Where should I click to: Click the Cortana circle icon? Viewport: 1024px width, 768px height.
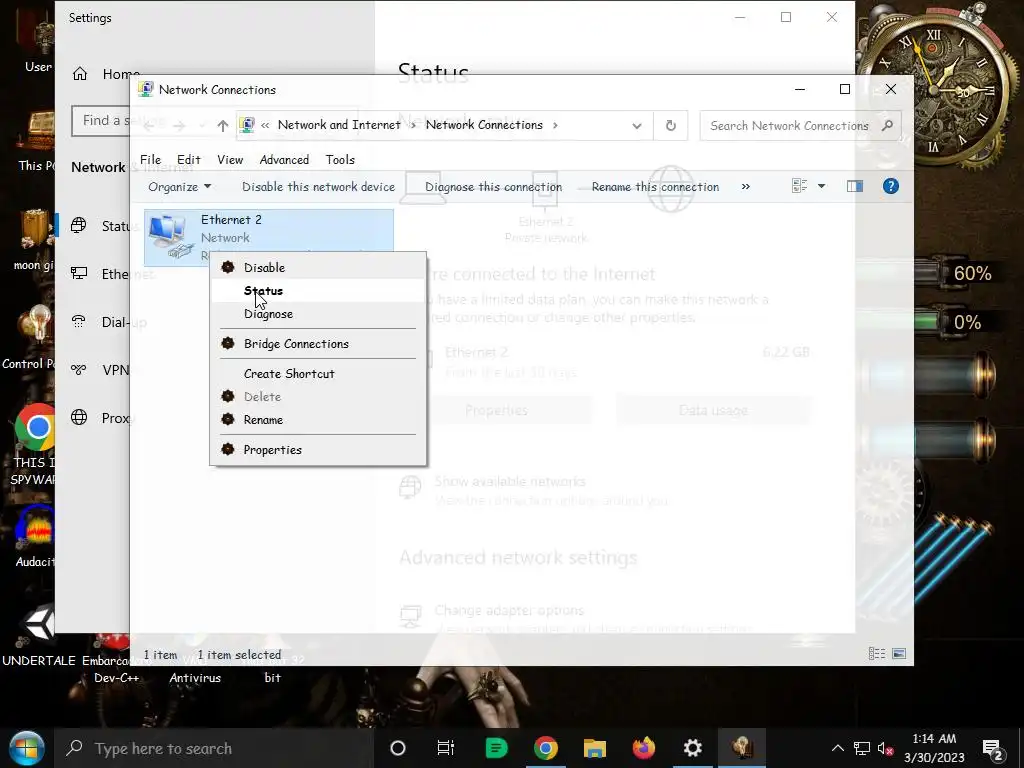(397, 748)
